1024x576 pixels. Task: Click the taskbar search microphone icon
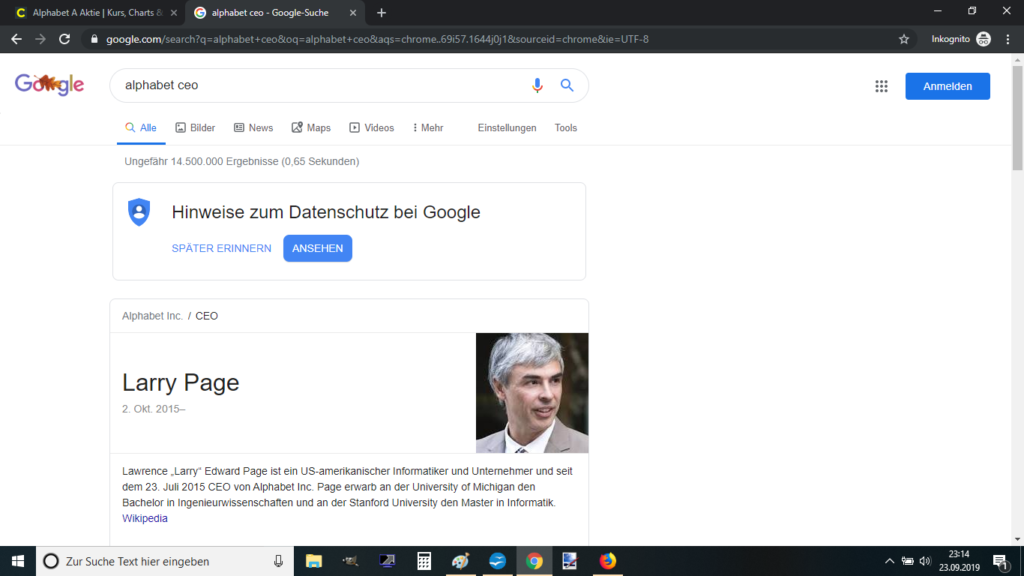click(x=278, y=561)
